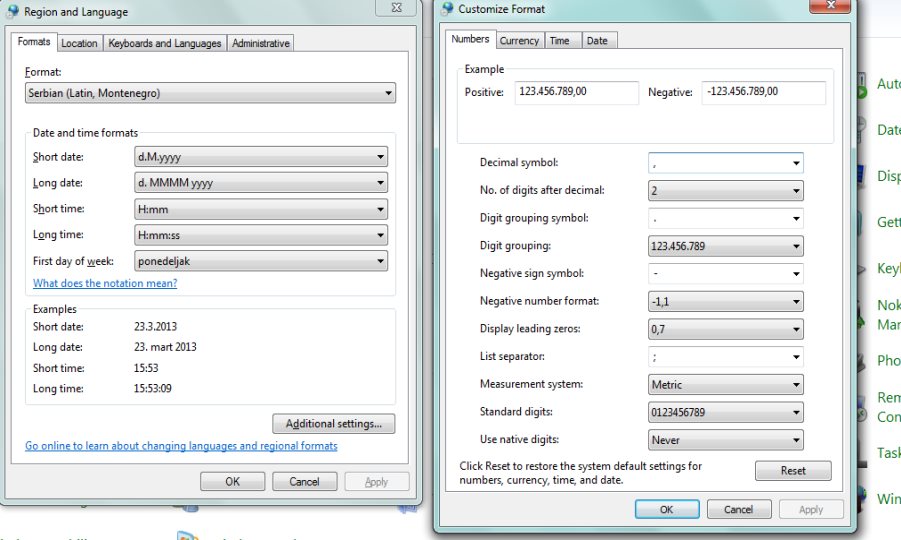Click Reset to restore default settings

[x=793, y=470]
